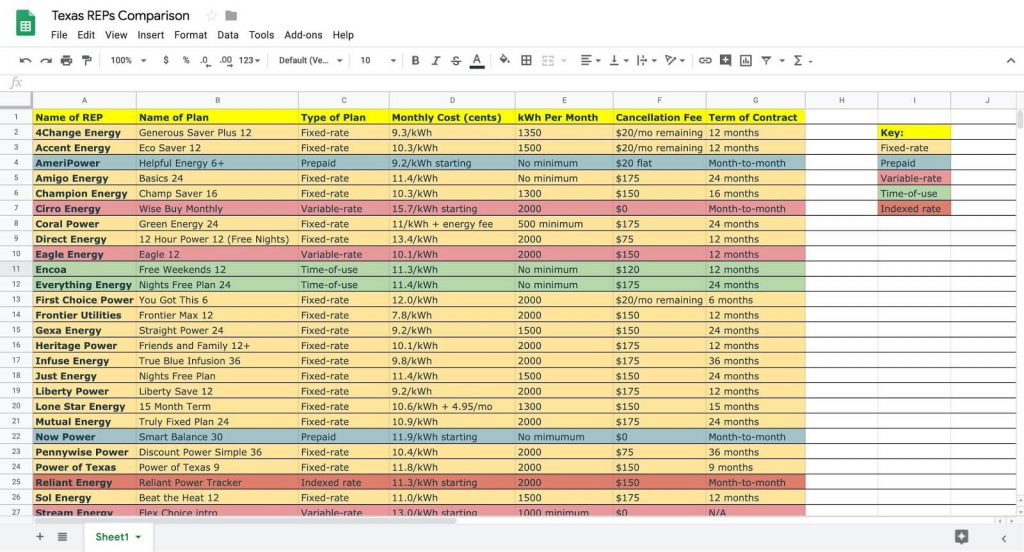Toggle italic formatting

pos(436,61)
